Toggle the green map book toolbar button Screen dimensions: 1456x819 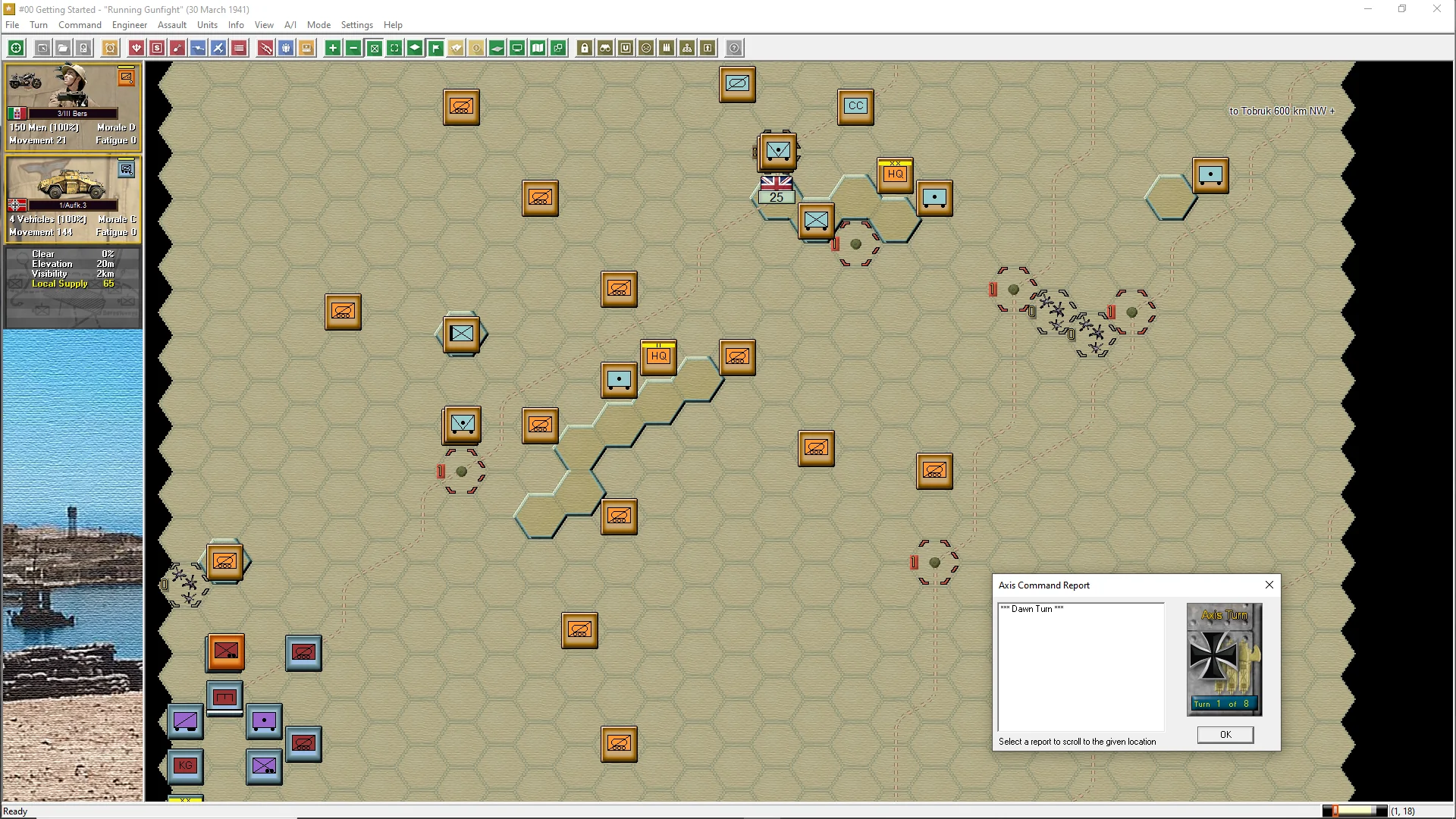[x=538, y=48]
